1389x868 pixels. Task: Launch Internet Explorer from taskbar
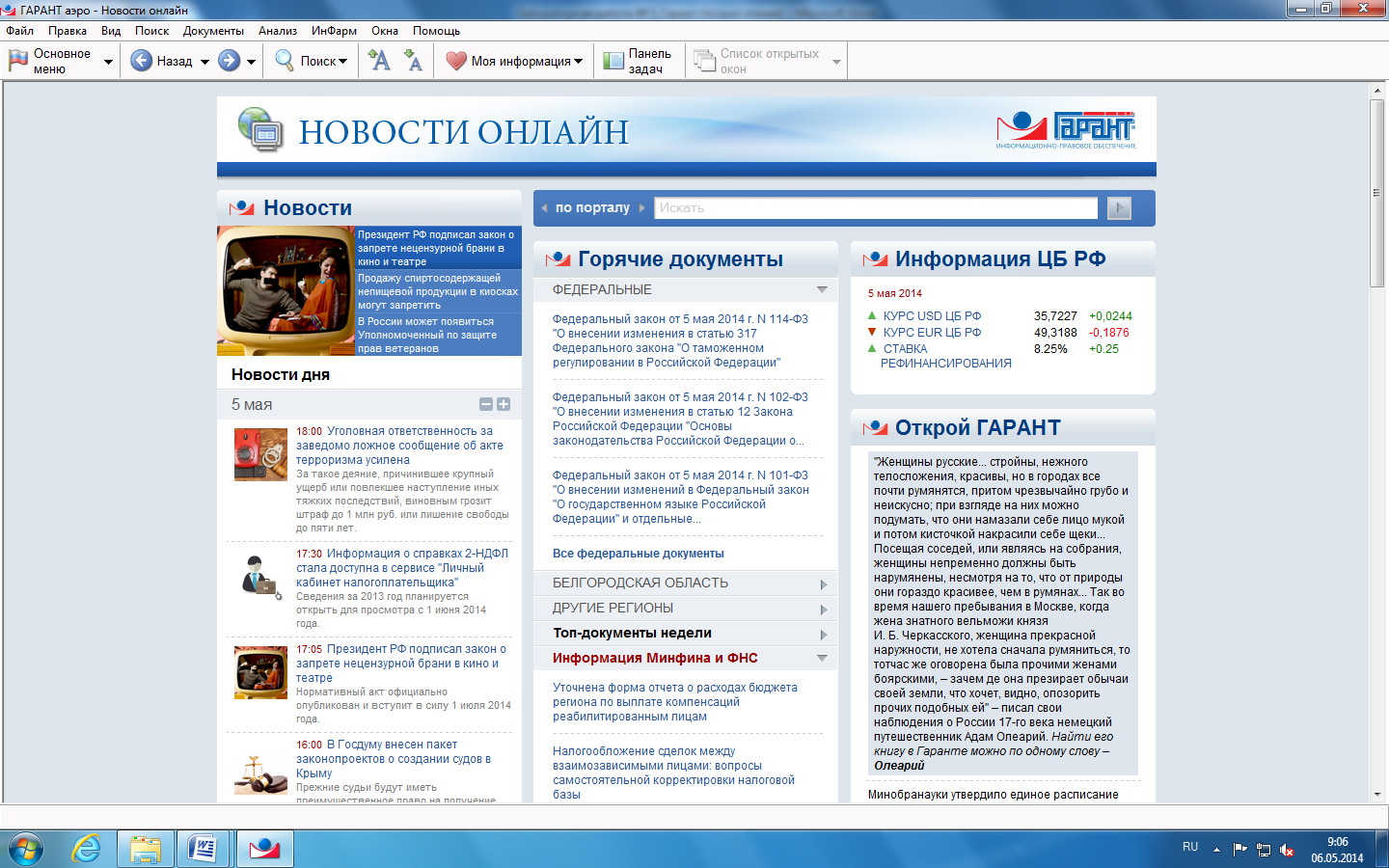[87, 849]
